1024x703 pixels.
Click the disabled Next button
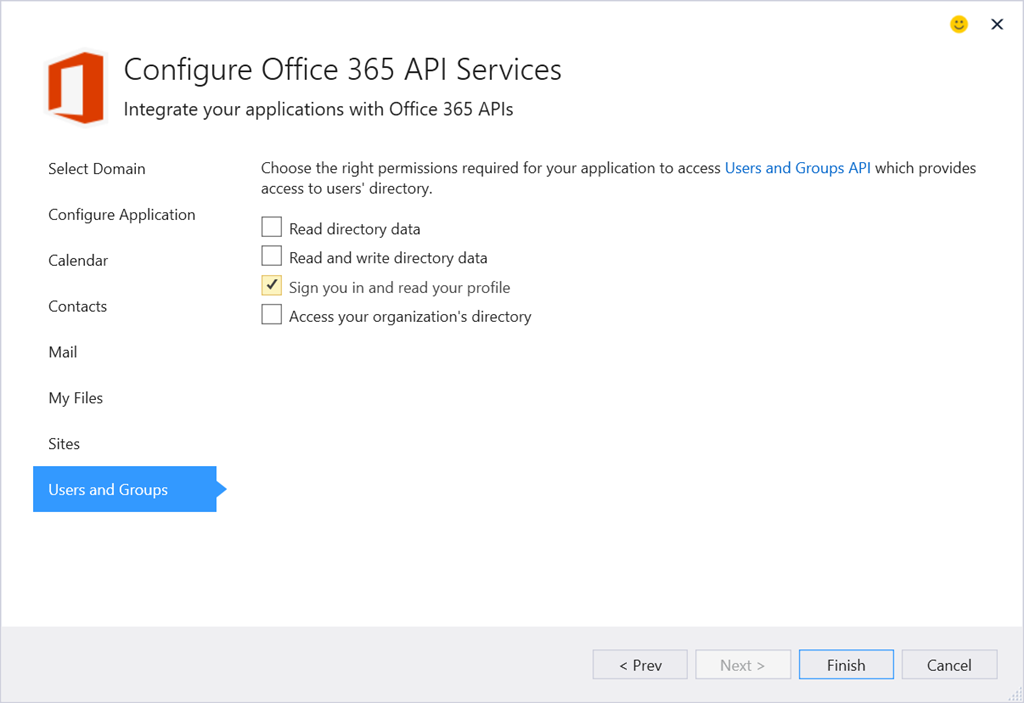[743, 664]
